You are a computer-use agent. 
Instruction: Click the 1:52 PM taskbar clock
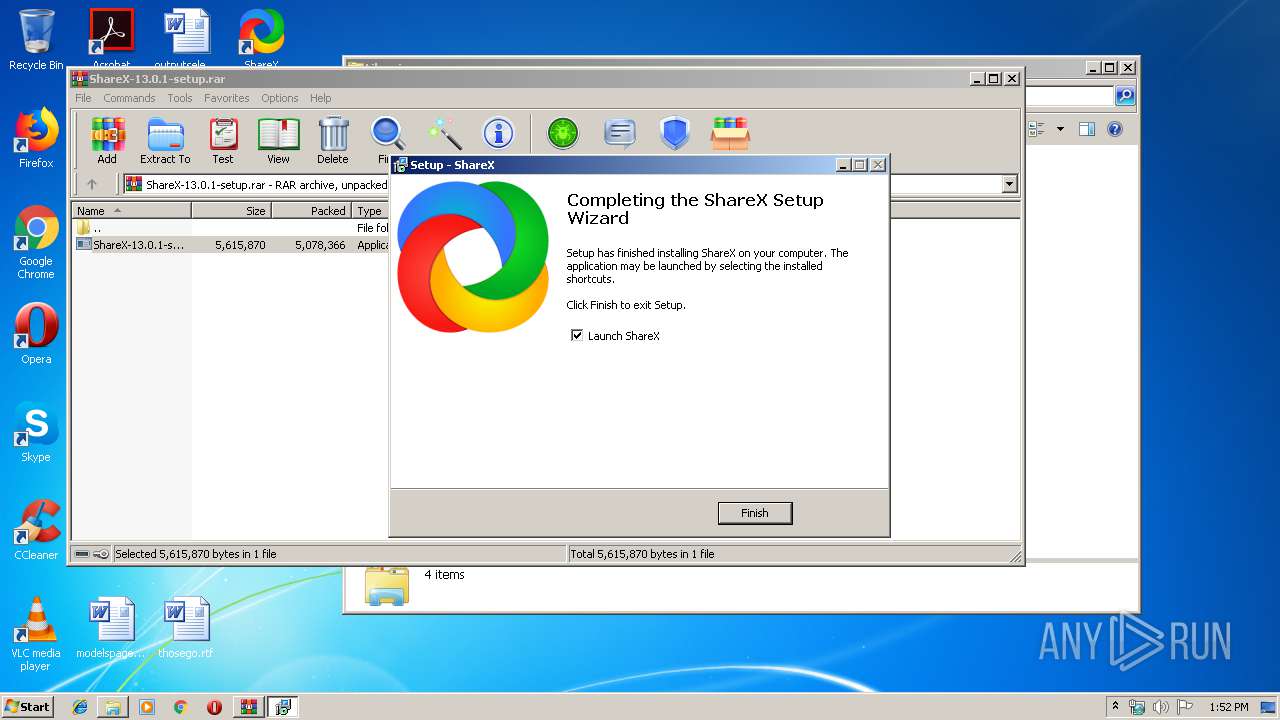1229,707
